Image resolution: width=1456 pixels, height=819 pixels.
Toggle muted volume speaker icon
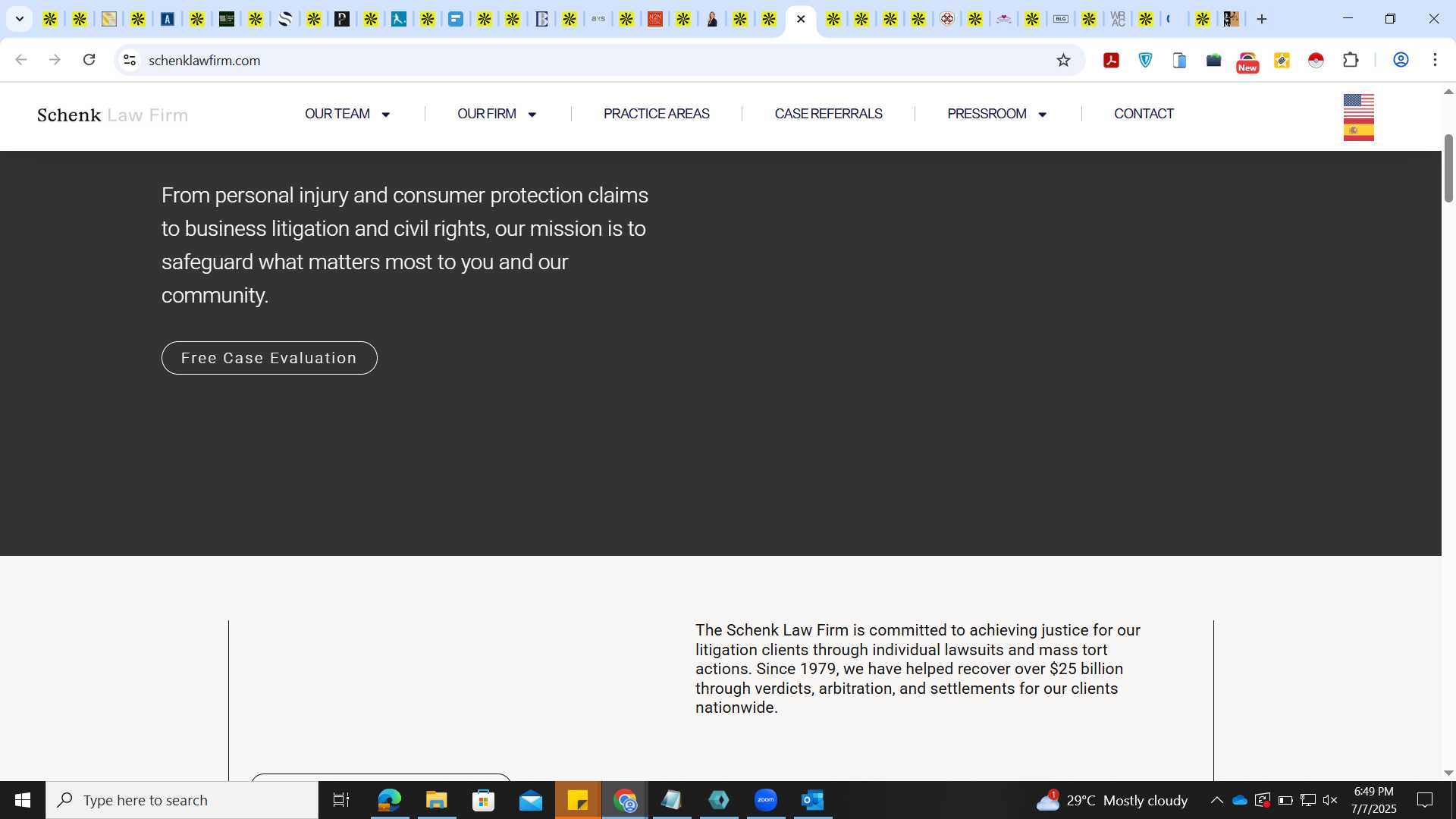(x=1330, y=800)
